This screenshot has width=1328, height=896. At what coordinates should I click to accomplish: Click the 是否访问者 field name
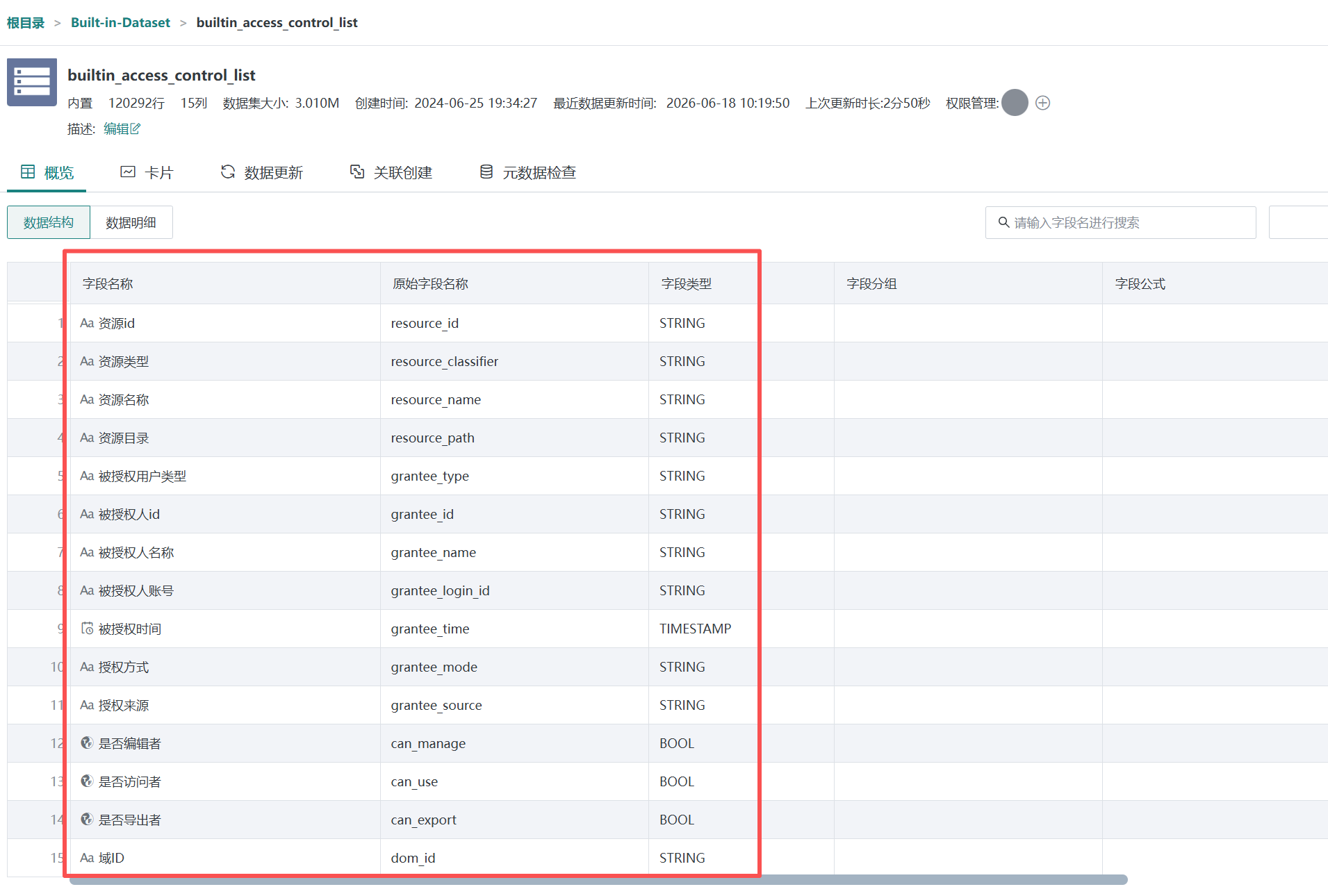[x=130, y=781]
